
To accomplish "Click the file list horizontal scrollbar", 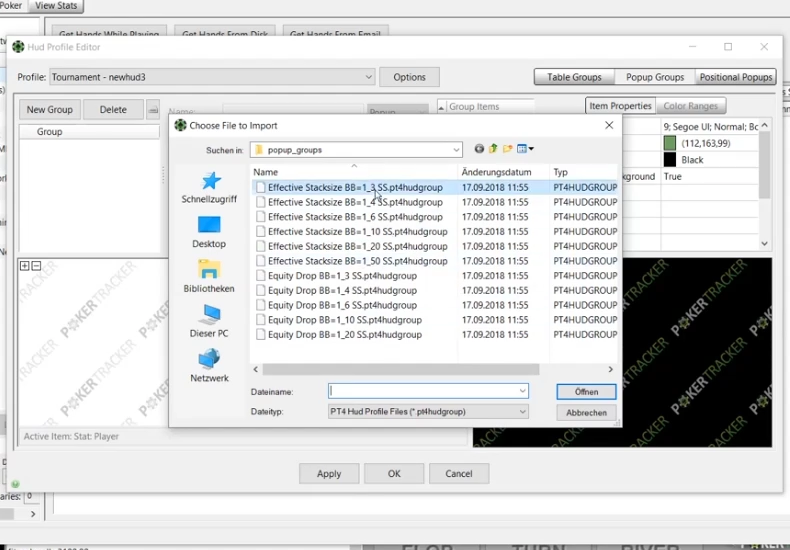I will (401, 369).
